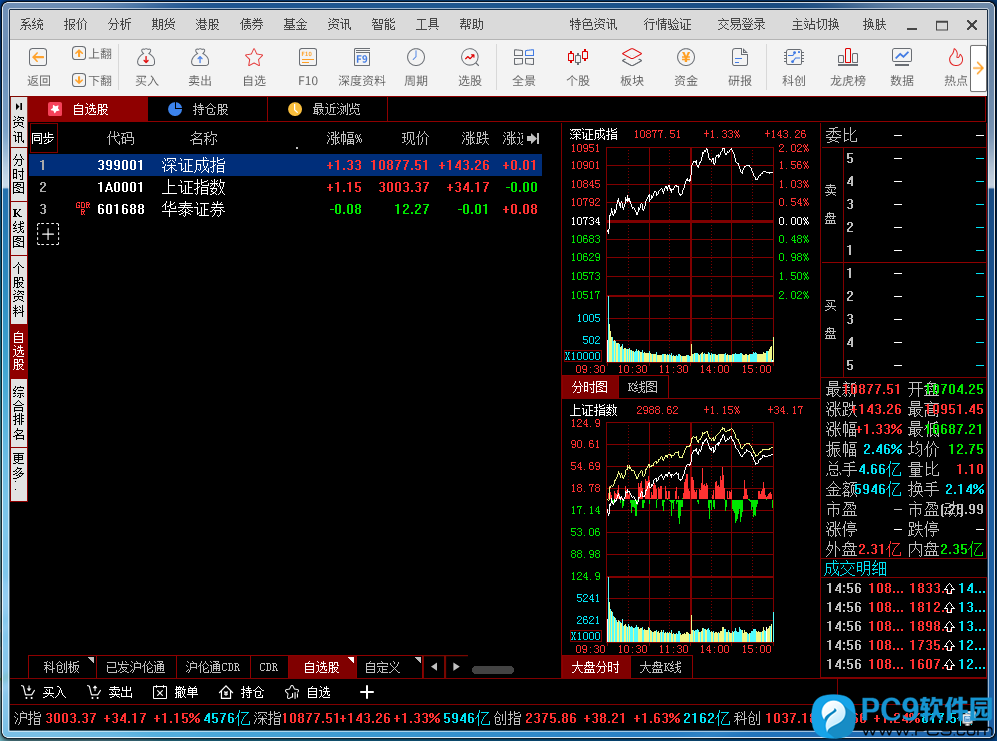Viewport: 997px width, 741px height.
Task: Open the 个股资料 sidebar tab
Action: pyautogui.click(x=18, y=289)
